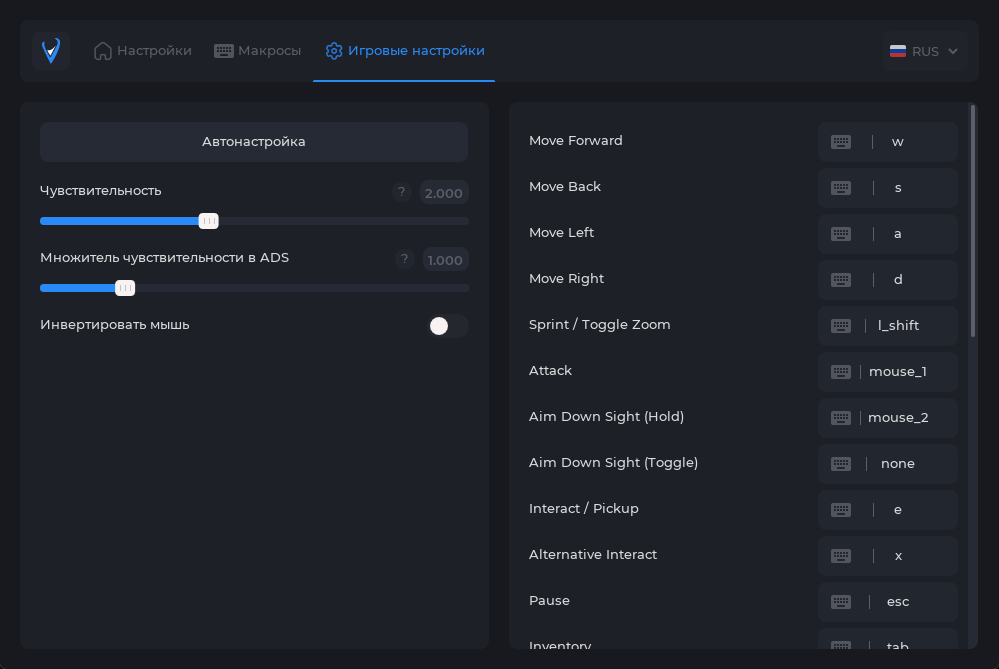This screenshot has width=999, height=669.
Task: Click the app logo icon
Action: click(51, 51)
